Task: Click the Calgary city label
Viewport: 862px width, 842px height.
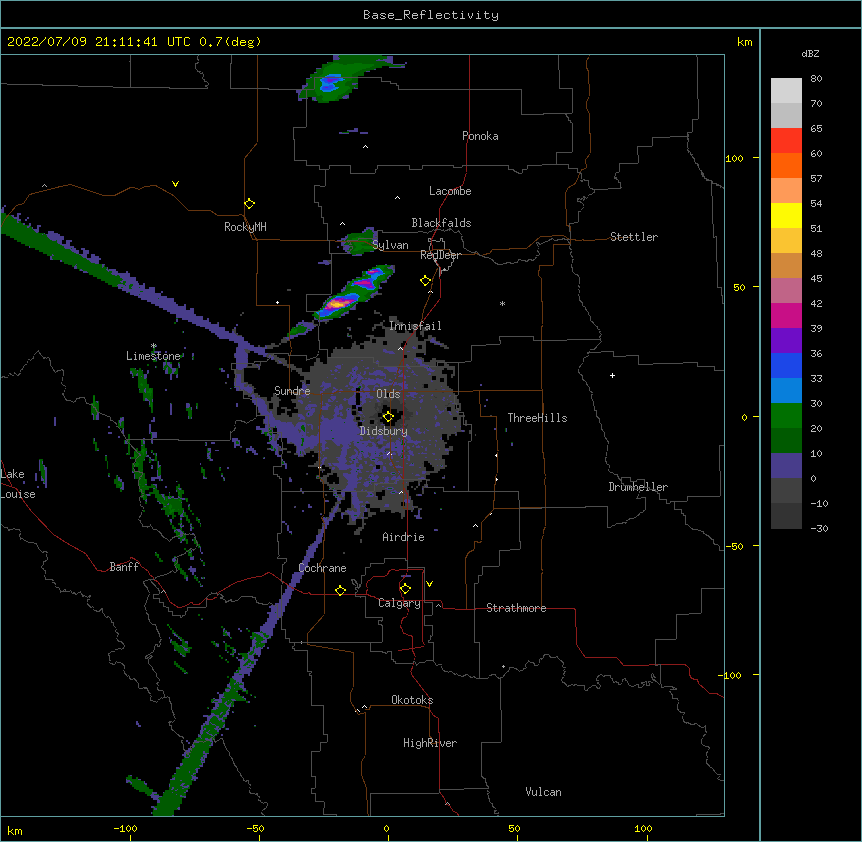Action: tap(399, 603)
